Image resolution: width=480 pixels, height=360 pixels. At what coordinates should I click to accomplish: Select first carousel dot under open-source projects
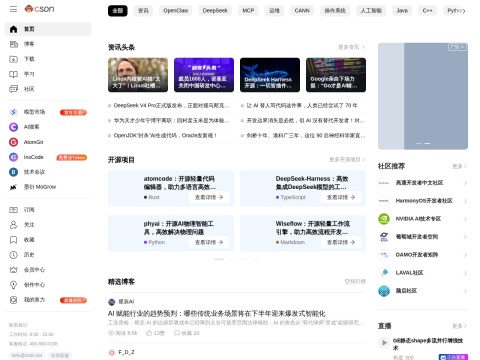pyautogui.click(x=219, y=259)
